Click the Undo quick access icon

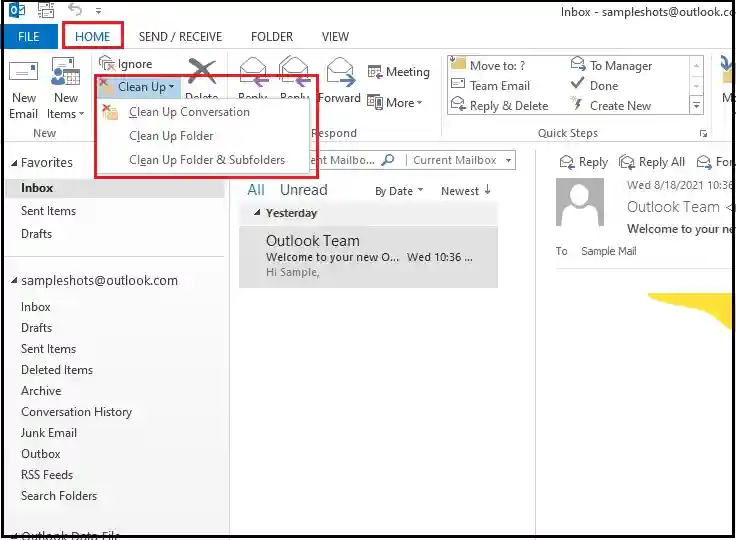tap(75, 9)
